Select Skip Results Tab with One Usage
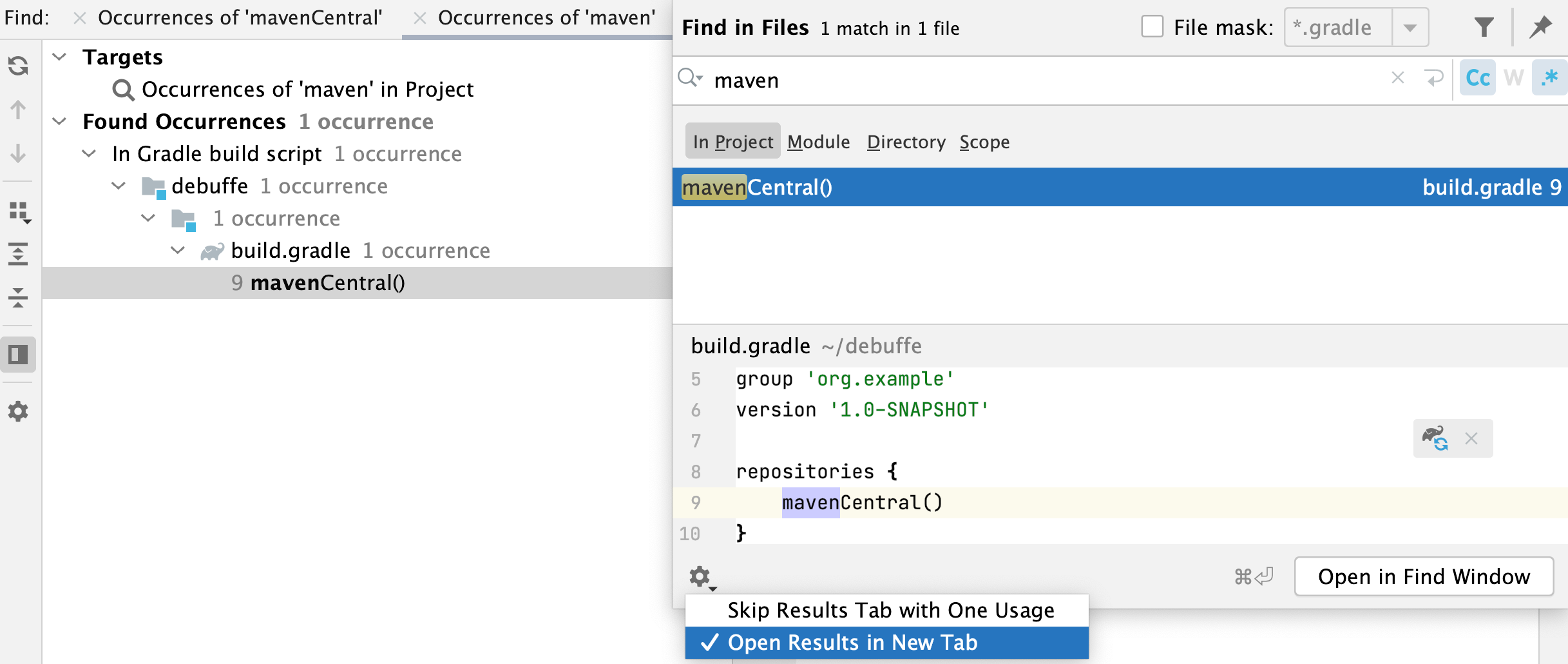 (890, 610)
